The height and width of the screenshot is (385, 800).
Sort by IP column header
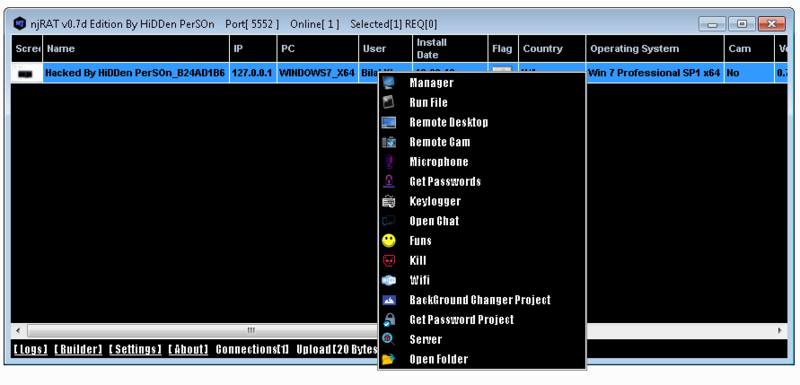(254, 49)
